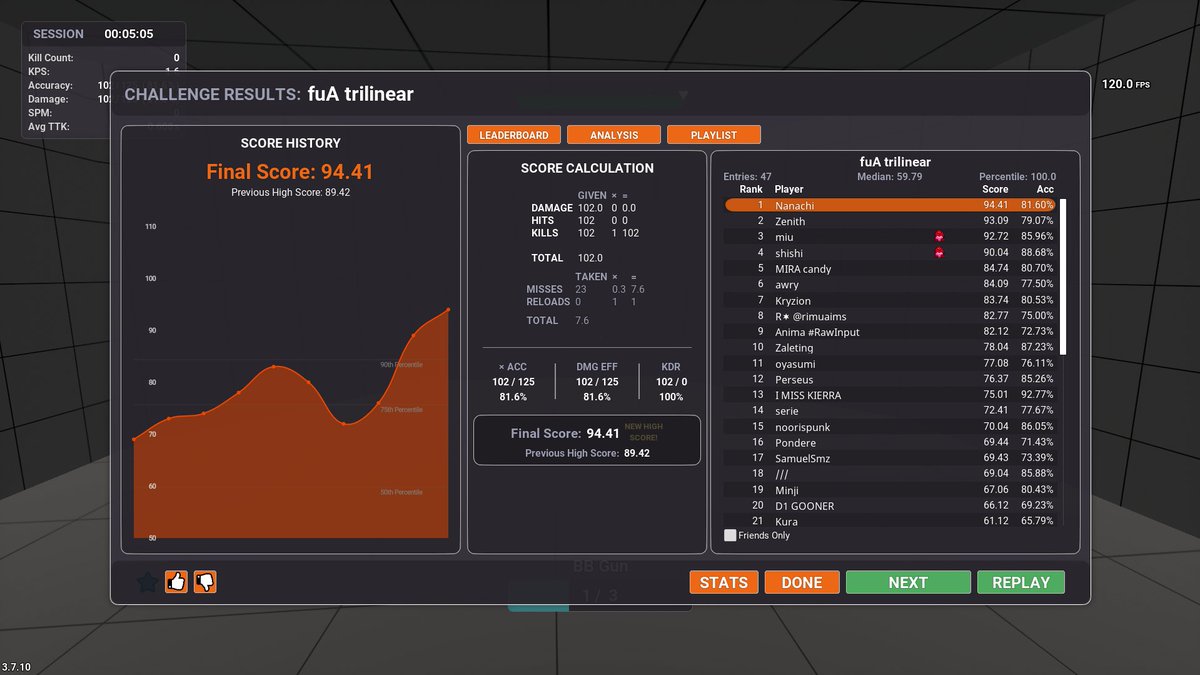Select player /// at rank 18

click(890, 474)
